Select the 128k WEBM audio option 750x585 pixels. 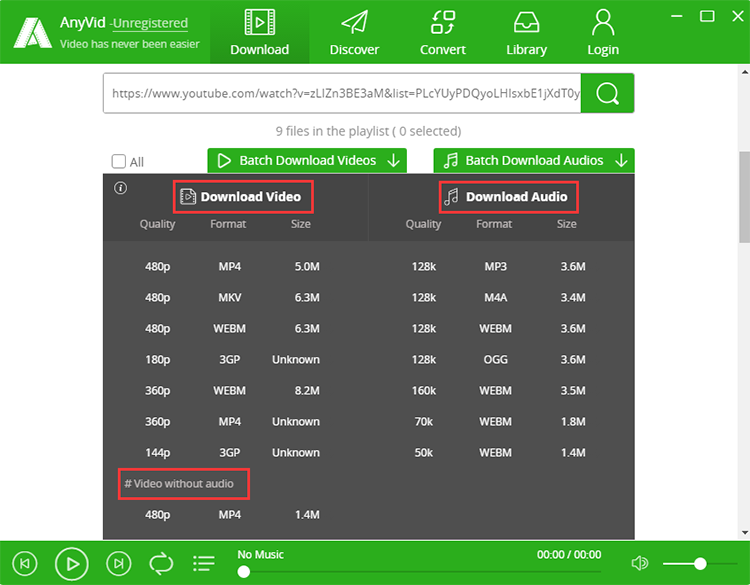click(498, 329)
